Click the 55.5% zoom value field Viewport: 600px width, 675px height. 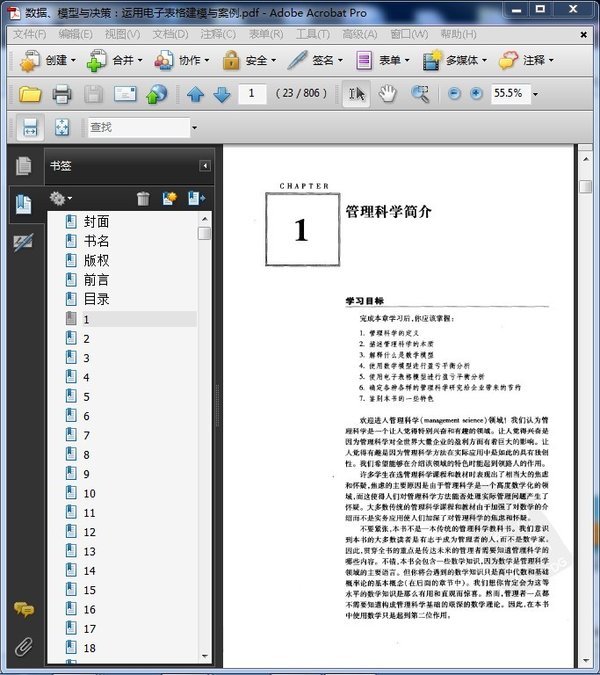(x=511, y=93)
